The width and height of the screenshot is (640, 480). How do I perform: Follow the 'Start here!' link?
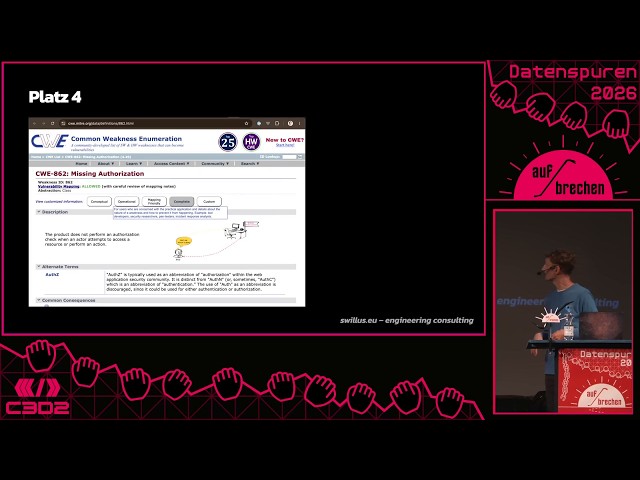coord(285,145)
